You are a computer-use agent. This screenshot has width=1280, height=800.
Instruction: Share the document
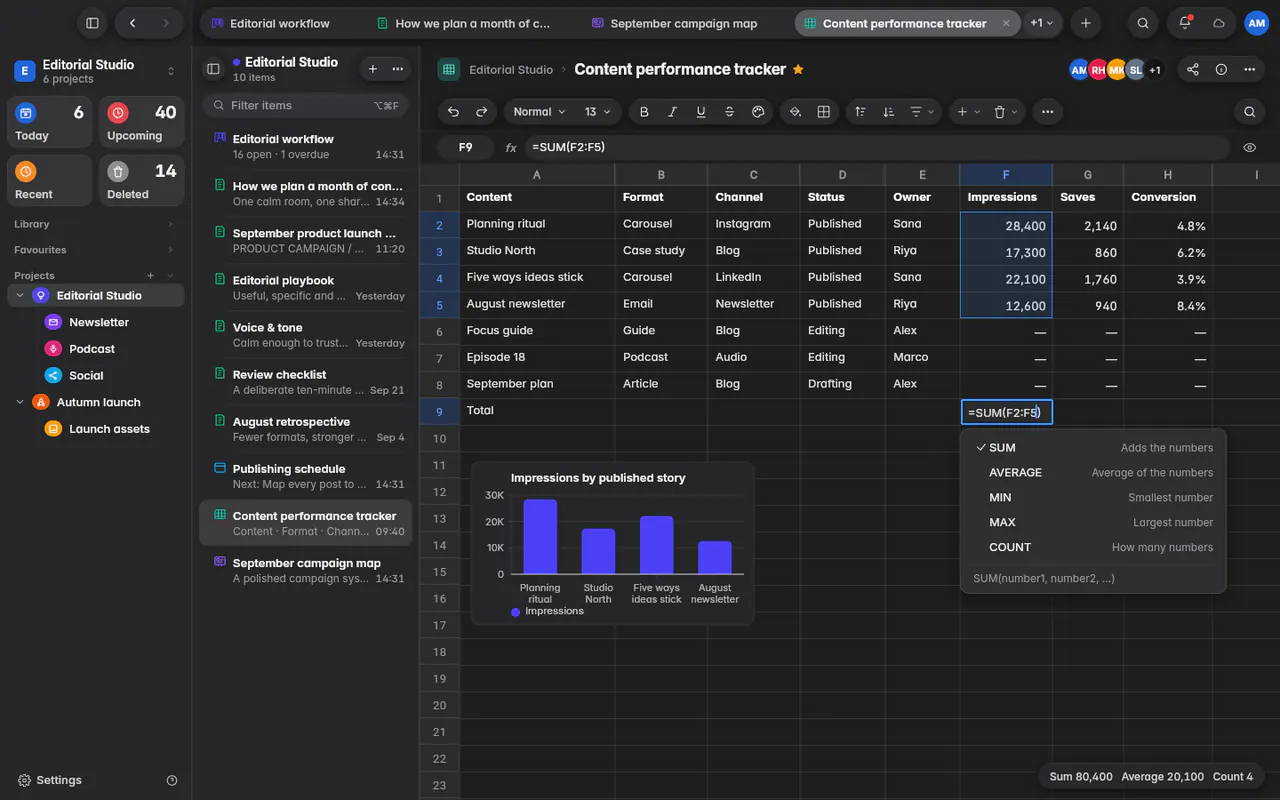[1193, 69]
